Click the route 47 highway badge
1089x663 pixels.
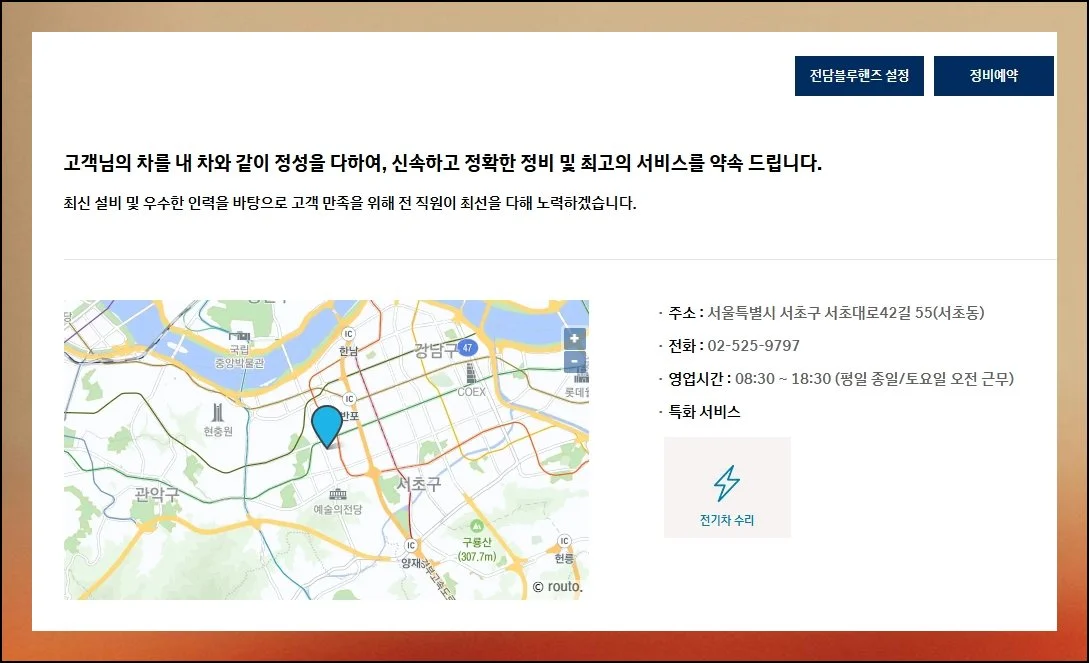[x=469, y=346]
